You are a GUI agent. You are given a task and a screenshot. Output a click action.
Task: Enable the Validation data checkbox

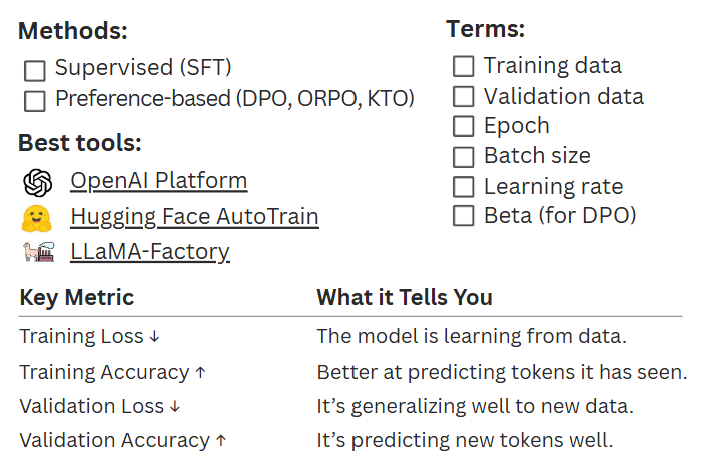463,97
